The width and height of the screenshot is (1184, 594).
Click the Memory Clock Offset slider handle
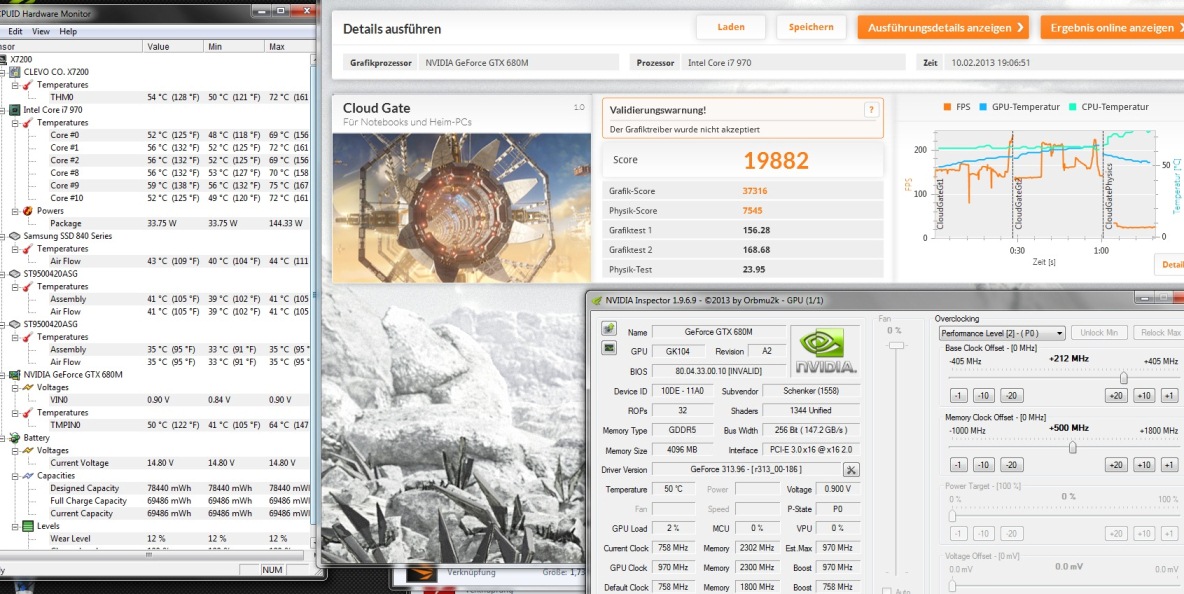1072,447
